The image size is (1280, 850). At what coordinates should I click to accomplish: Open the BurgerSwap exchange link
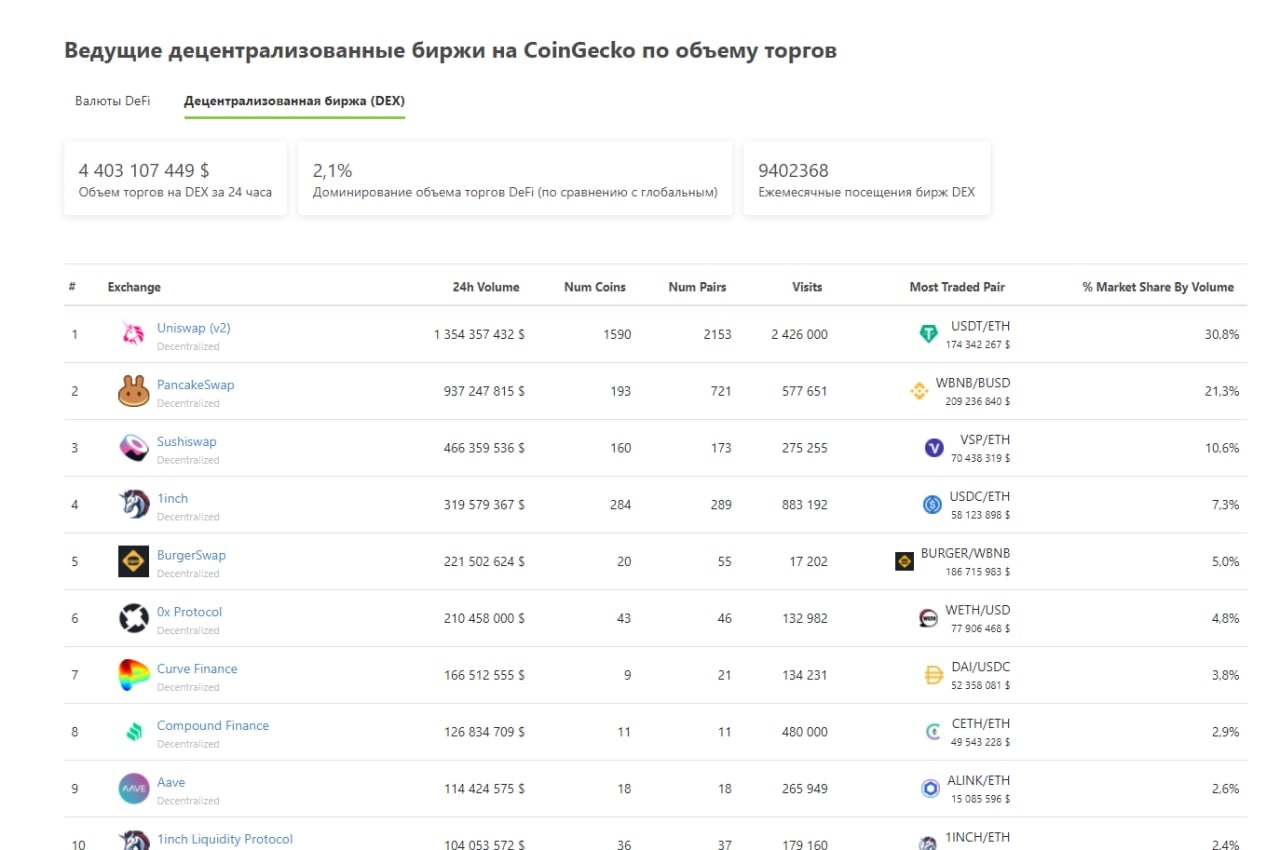coord(191,556)
